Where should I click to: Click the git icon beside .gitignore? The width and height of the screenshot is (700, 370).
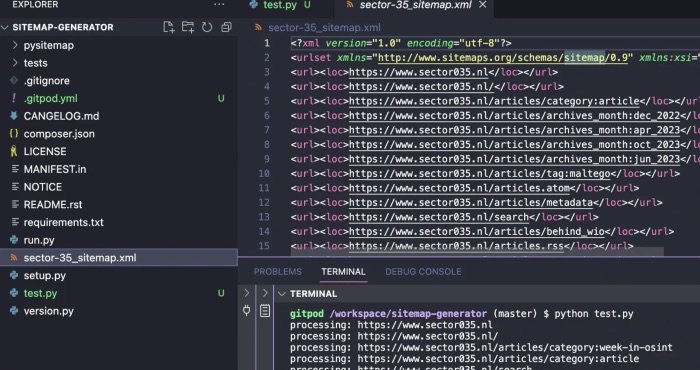coord(14,81)
